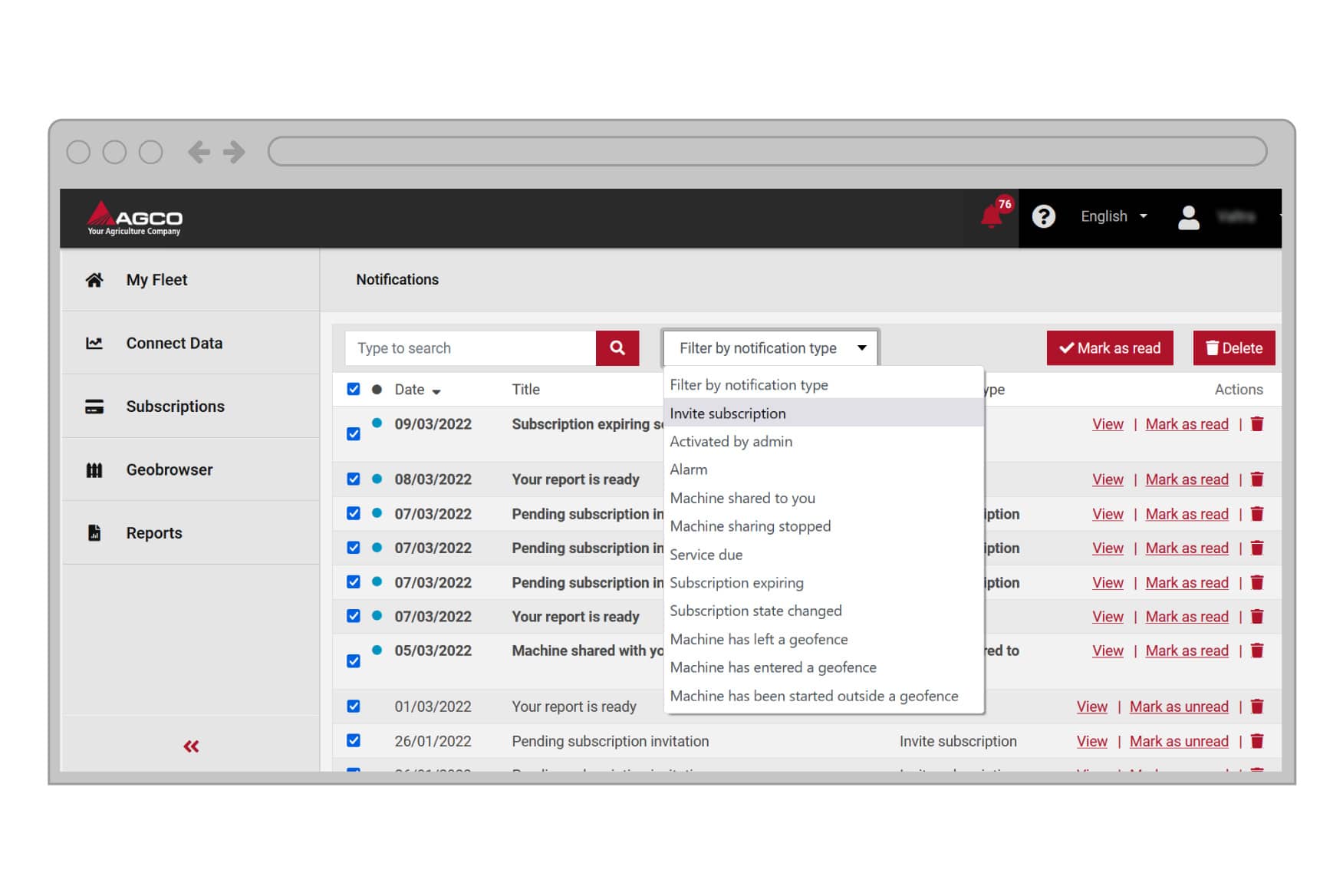Collapse the sidebar with double chevron
This screenshot has height=896, width=1343.
(191, 746)
